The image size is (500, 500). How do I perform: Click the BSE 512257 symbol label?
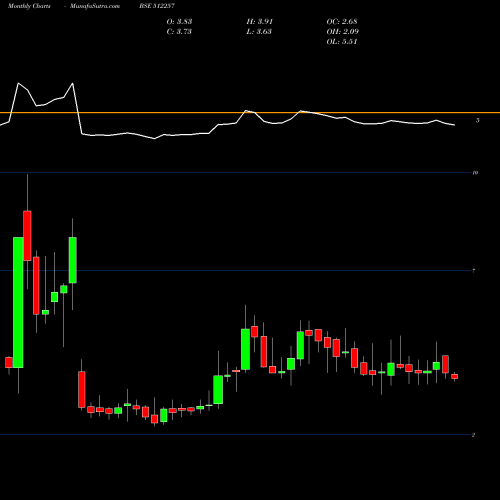tap(157, 6)
